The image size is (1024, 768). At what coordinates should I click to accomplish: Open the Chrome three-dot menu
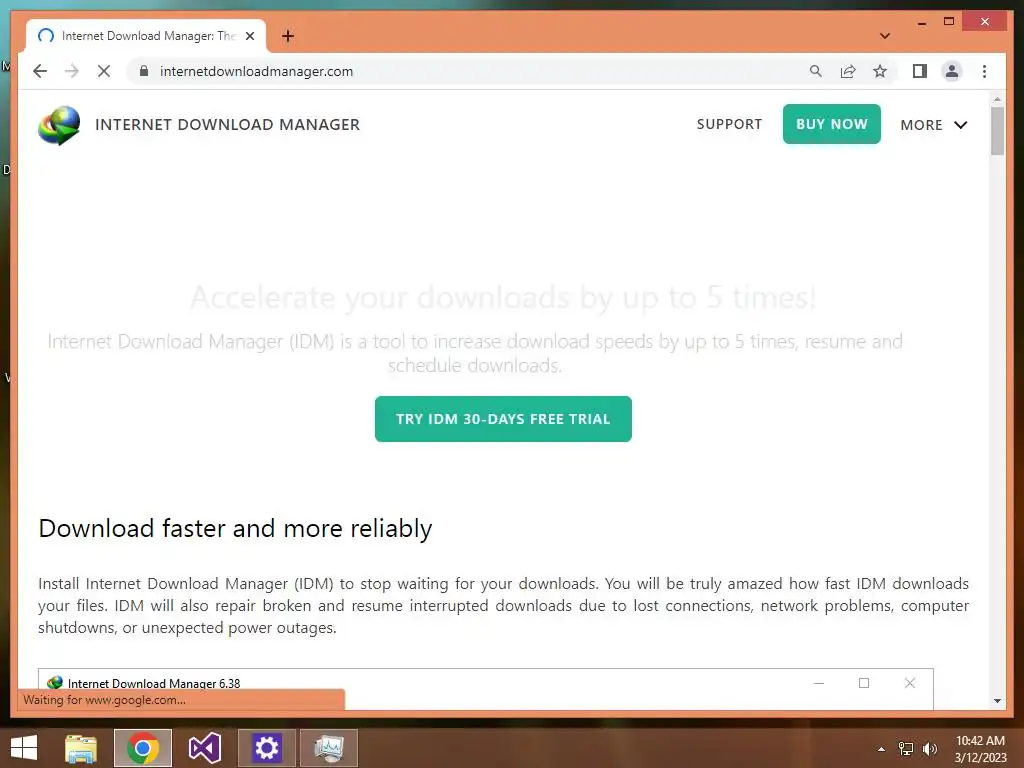[984, 71]
